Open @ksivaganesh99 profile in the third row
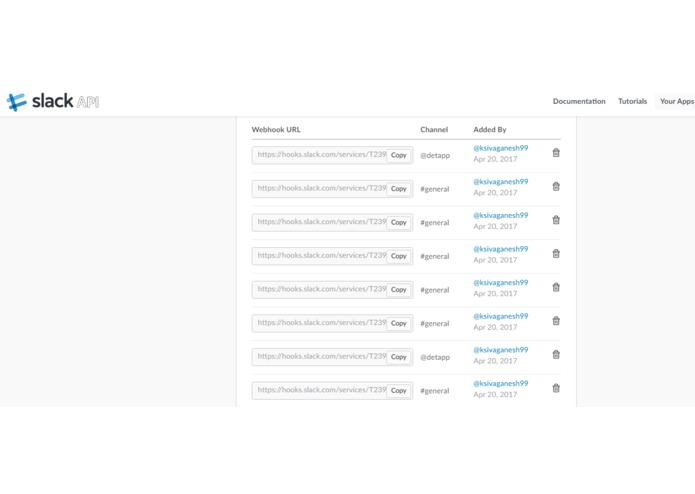This screenshot has width=695, height=494. pos(500,216)
